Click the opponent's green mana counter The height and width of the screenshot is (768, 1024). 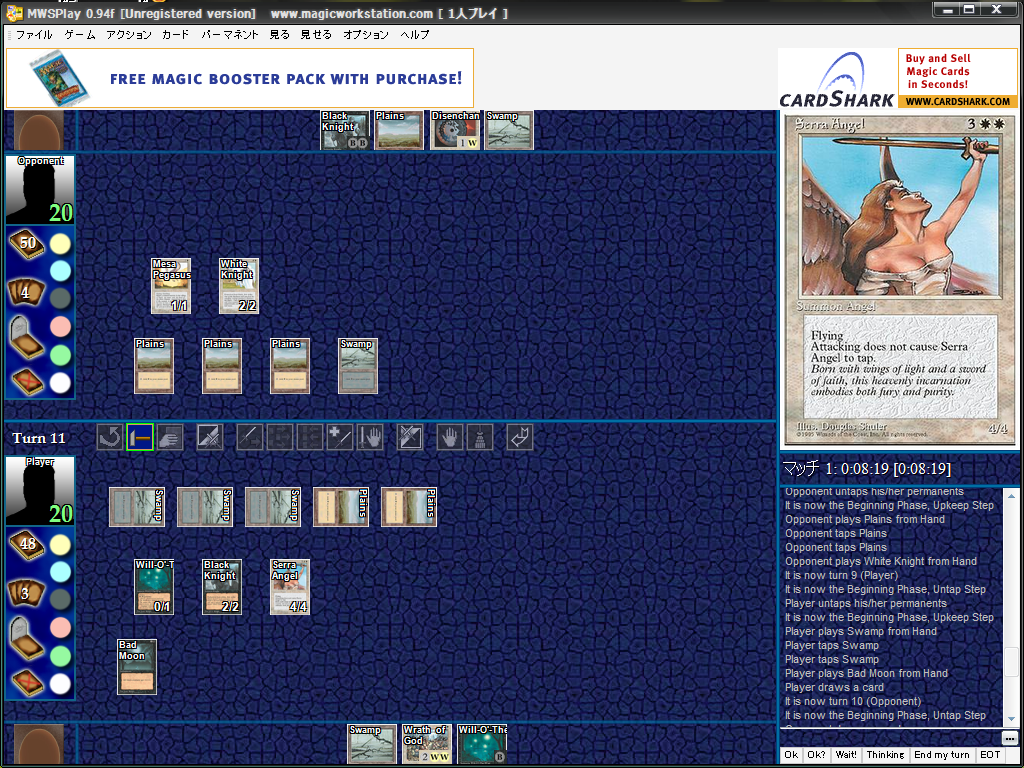pos(60,355)
